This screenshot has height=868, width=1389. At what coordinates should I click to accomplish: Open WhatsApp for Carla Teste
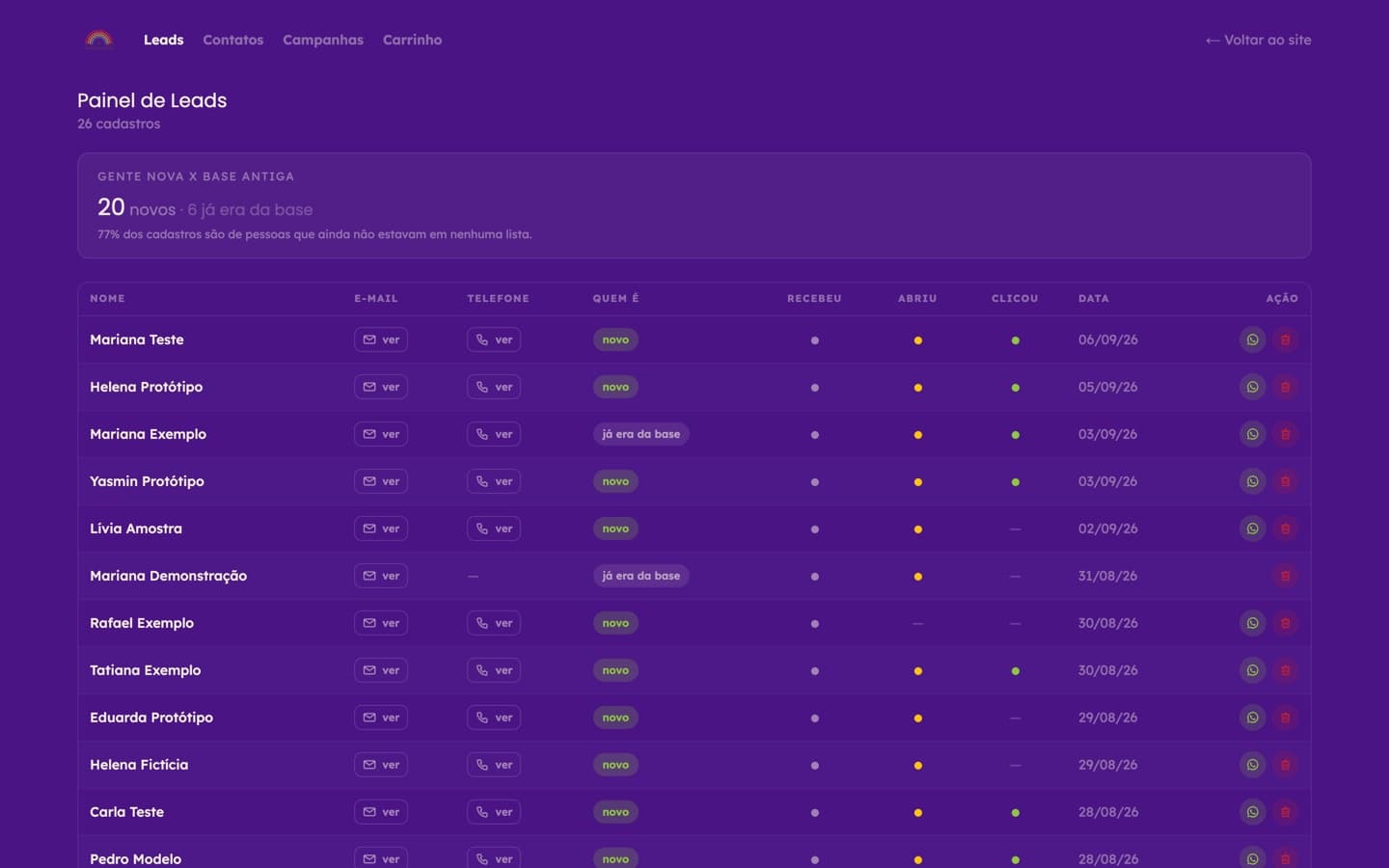pos(1252,812)
